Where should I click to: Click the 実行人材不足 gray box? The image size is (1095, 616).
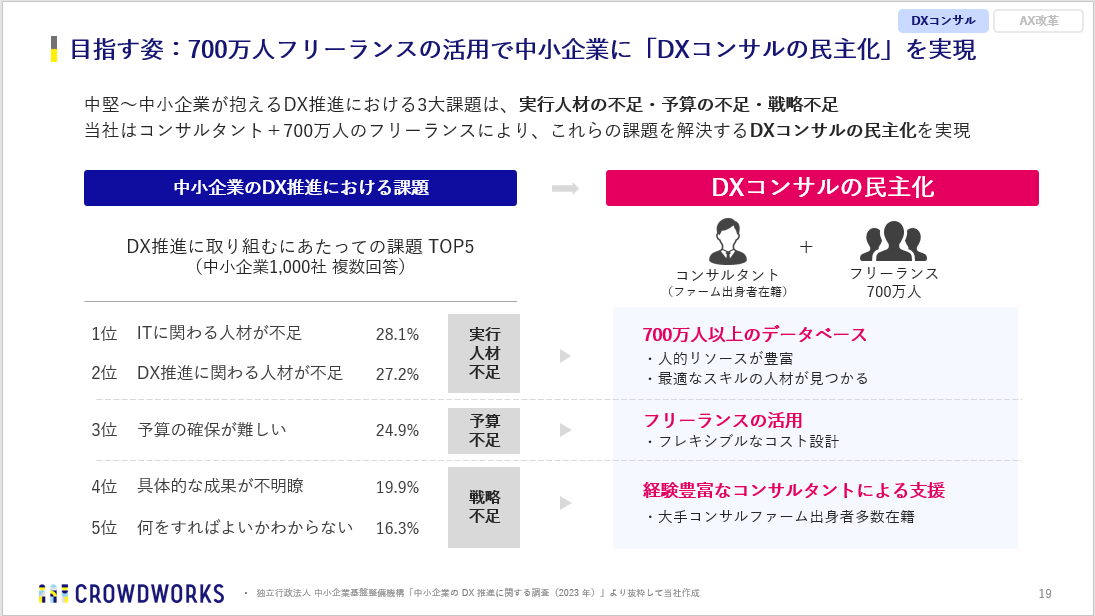pyautogui.click(x=484, y=353)
